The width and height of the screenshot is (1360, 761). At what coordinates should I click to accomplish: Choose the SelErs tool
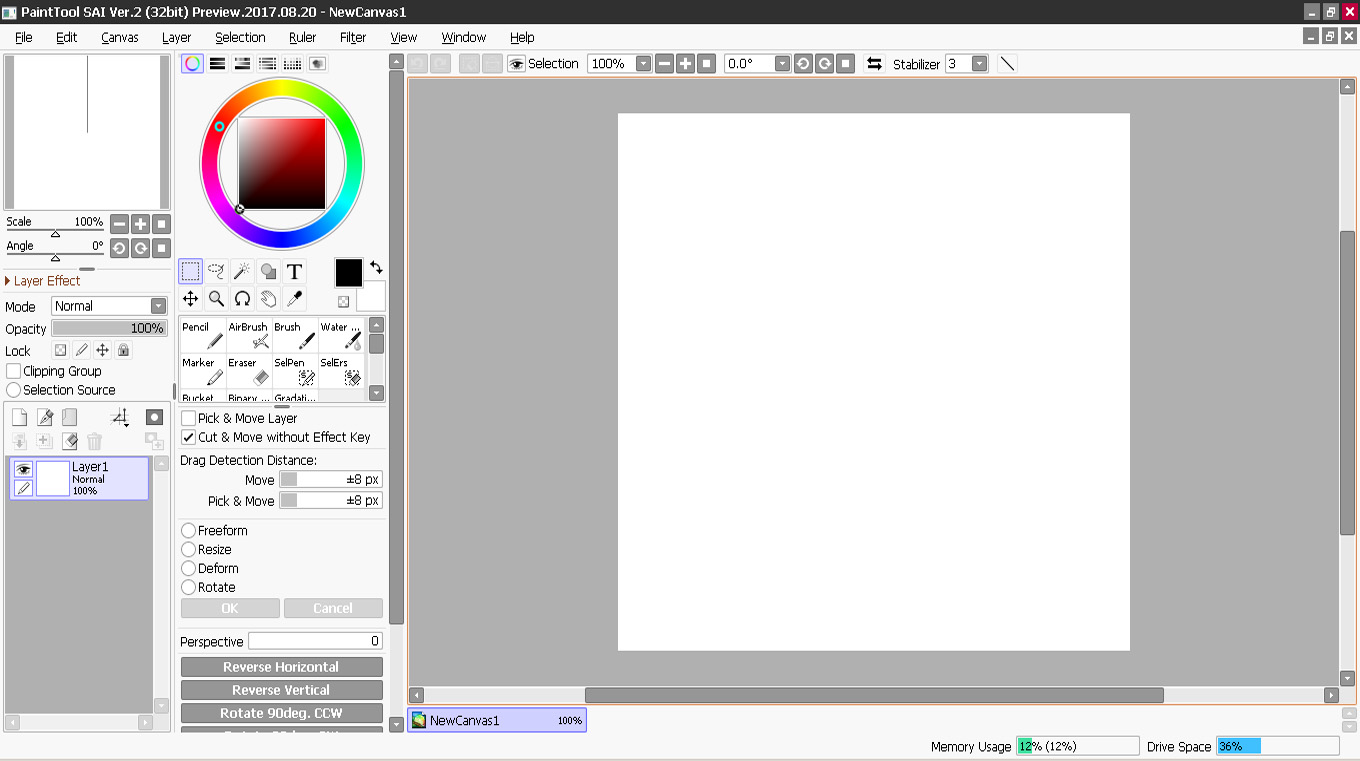pos(341,371)
